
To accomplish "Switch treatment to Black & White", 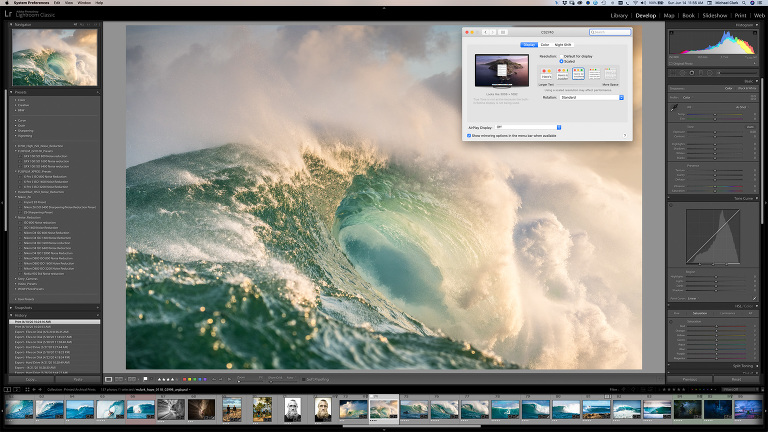I will [x=747, y=89].
